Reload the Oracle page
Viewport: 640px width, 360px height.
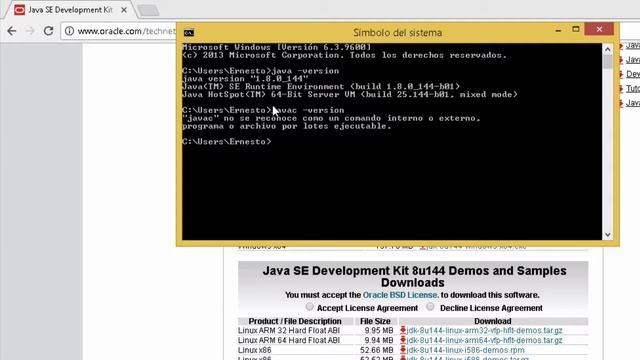tap(49, 31)
